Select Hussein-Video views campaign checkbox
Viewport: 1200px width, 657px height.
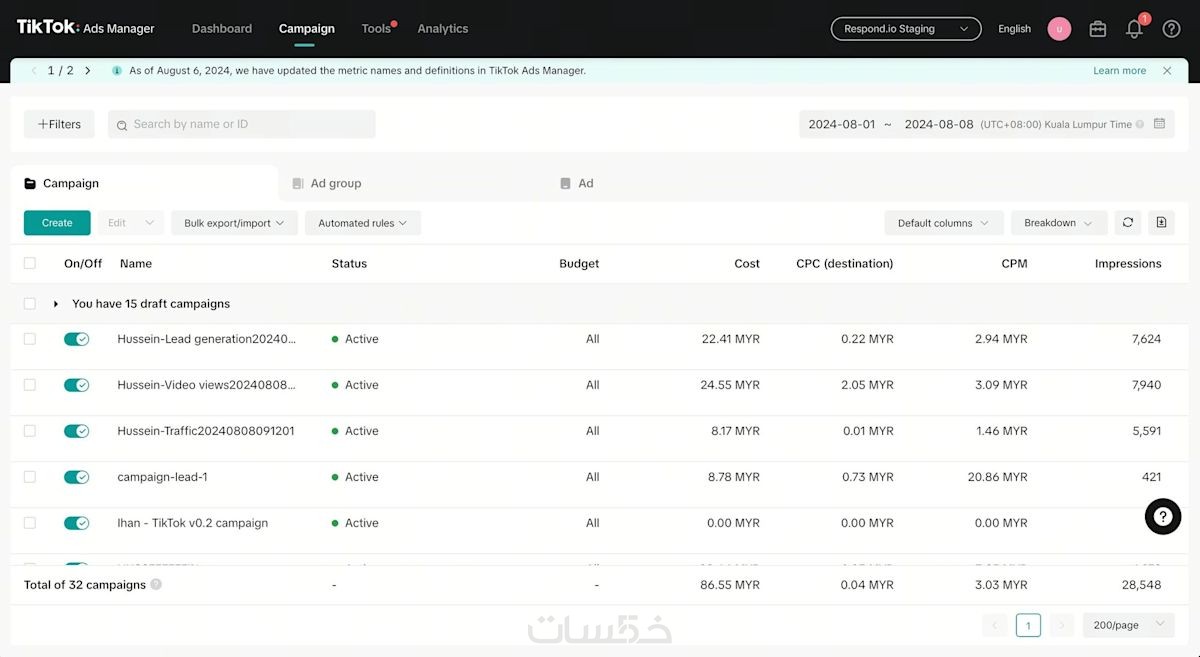tap(30, 385)
